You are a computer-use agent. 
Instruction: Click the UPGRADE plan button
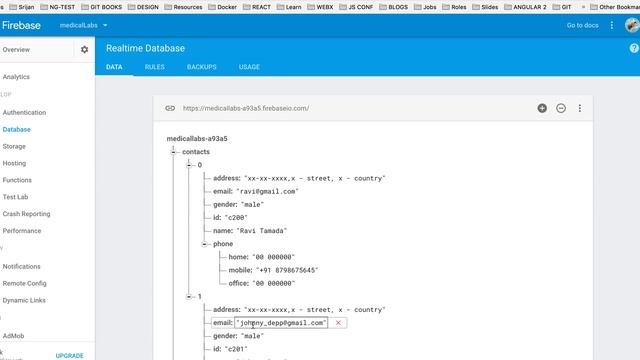pyautogui.click(x=69, y=356)
